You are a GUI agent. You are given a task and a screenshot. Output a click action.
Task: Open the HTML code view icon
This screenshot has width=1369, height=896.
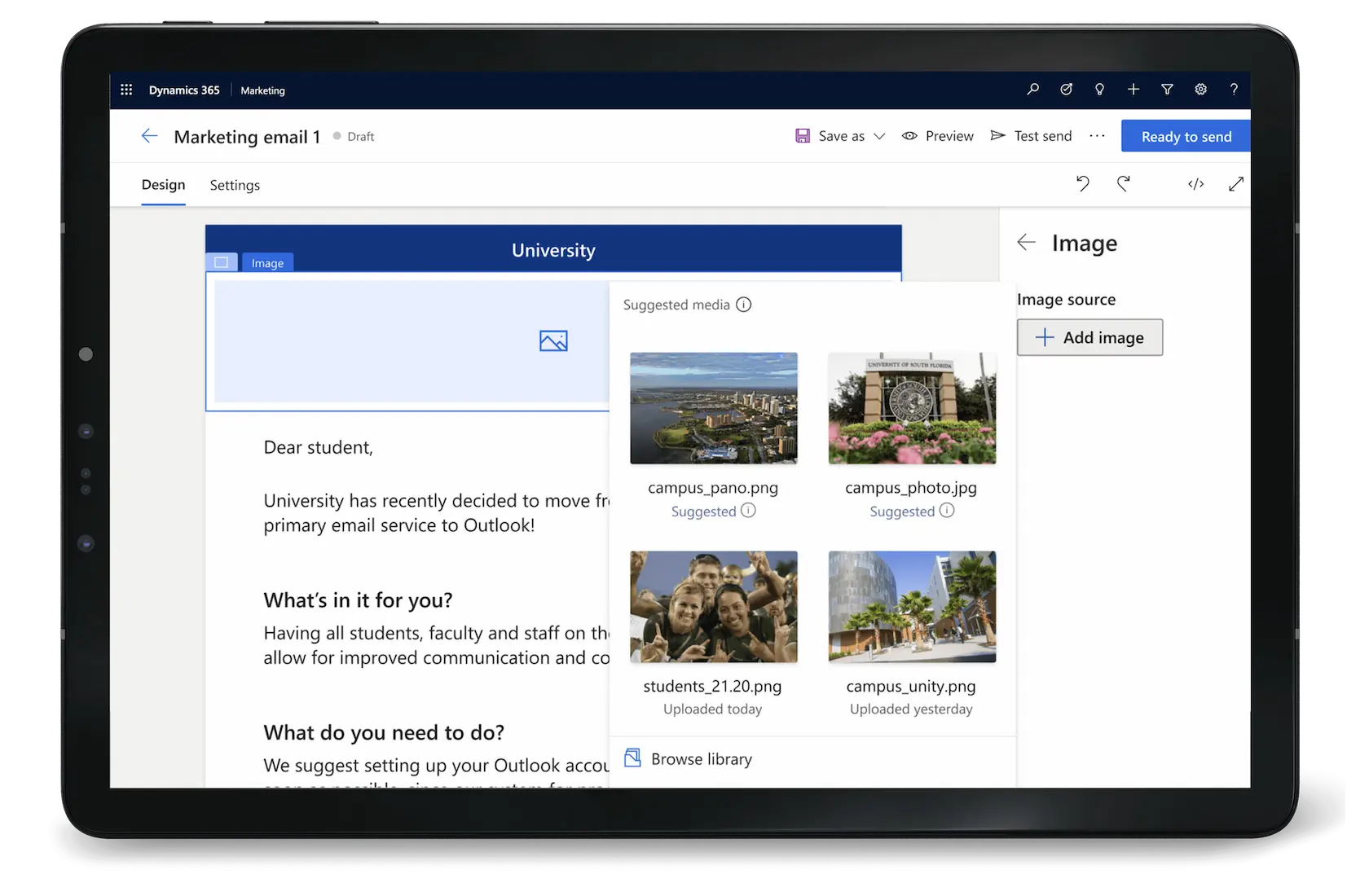click(1195, 184)
